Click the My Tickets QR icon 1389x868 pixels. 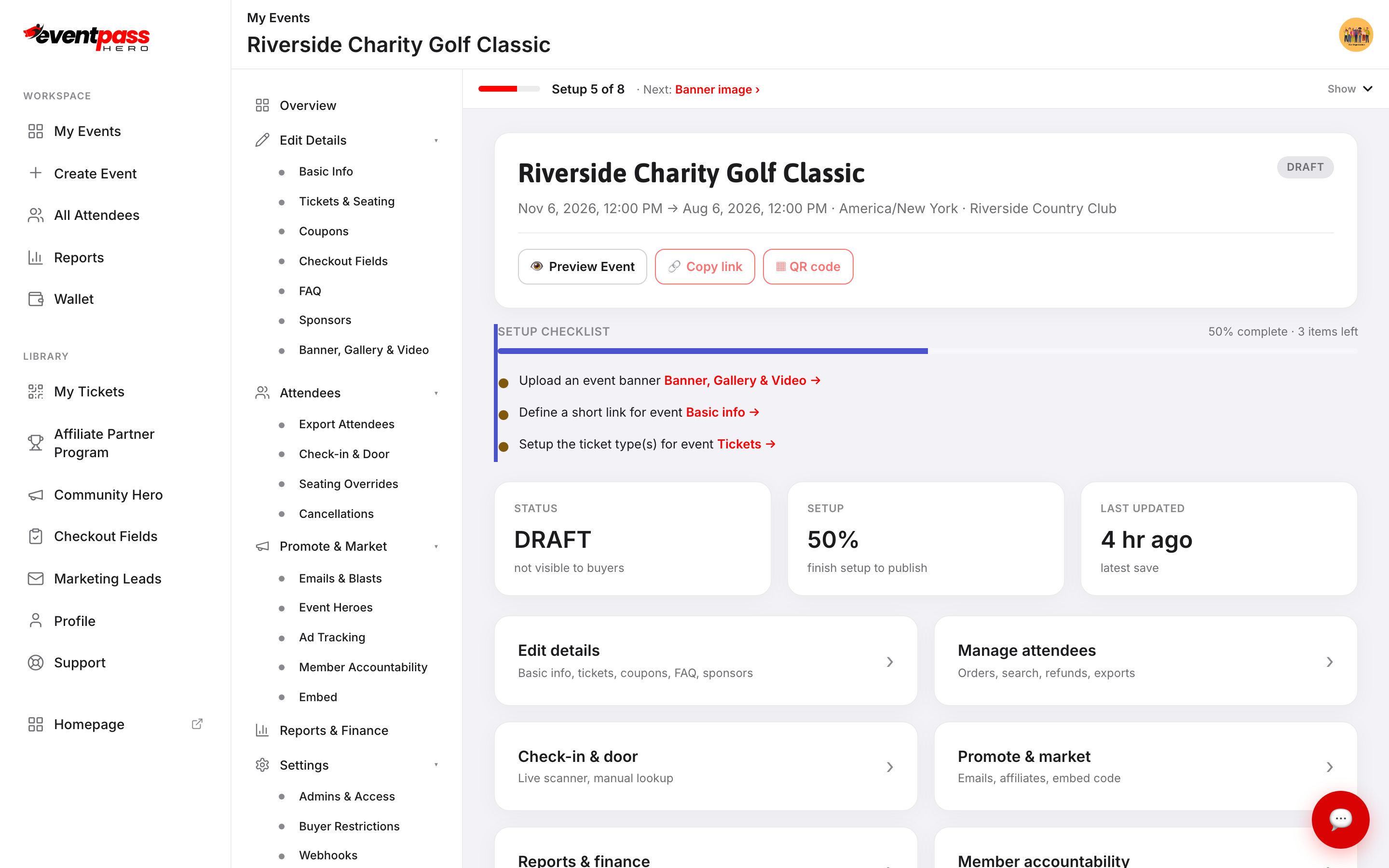pos(36,392)
